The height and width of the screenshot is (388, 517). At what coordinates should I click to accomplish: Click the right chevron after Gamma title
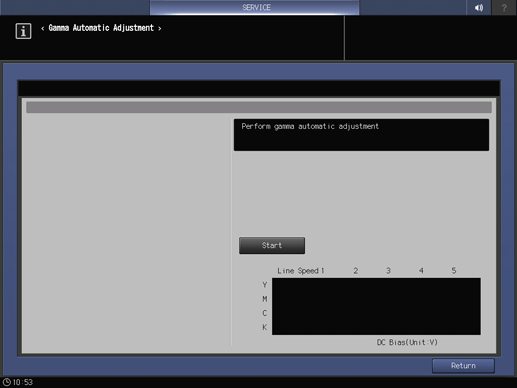point(160,29)
